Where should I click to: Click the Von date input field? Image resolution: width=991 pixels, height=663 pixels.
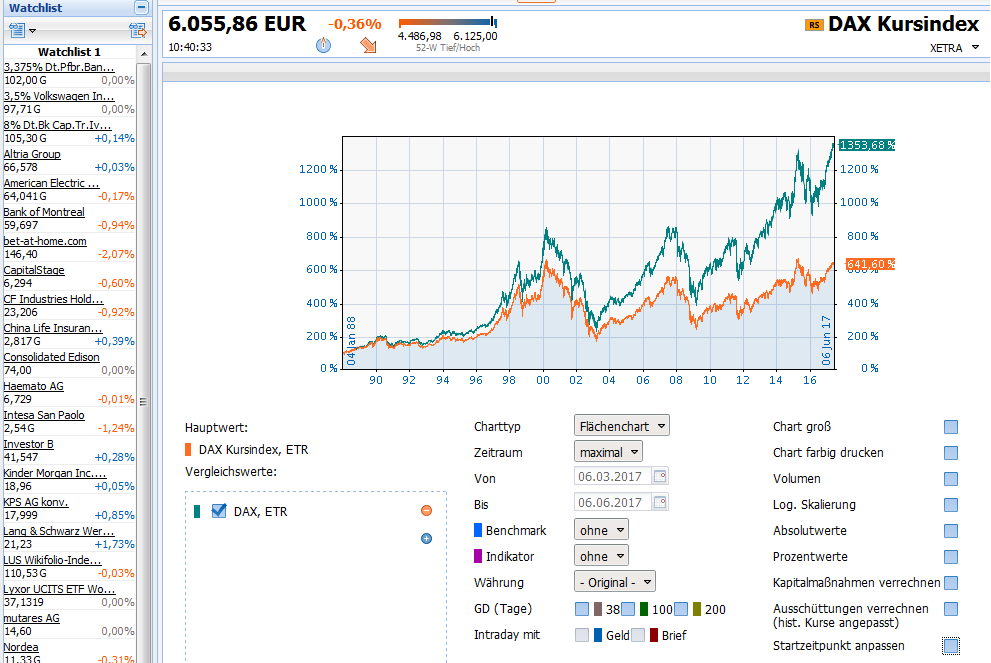point(612,477)
